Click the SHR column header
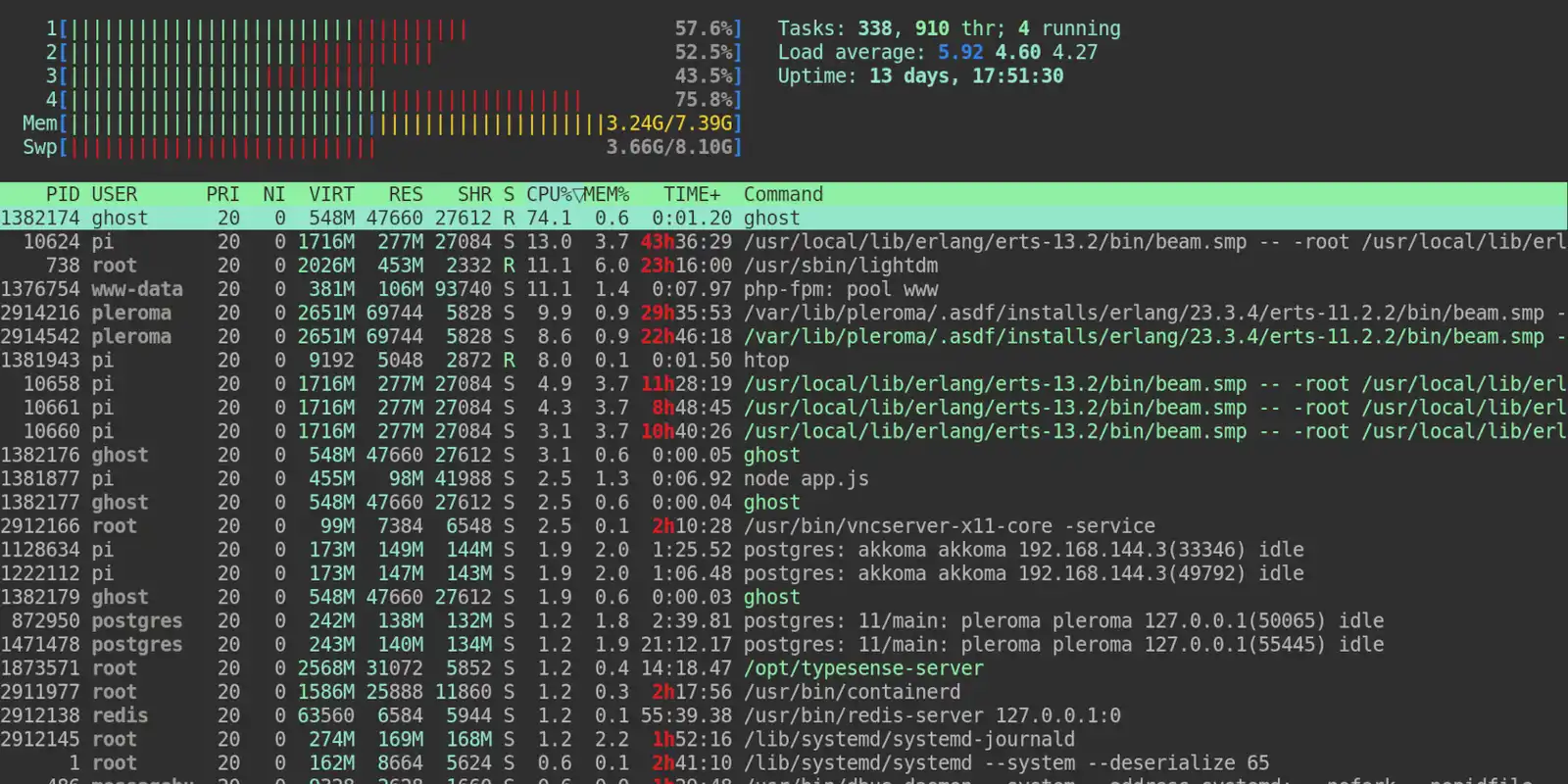Image resolution: width=1568 pixels, height=784 pixels. point(474,194)
